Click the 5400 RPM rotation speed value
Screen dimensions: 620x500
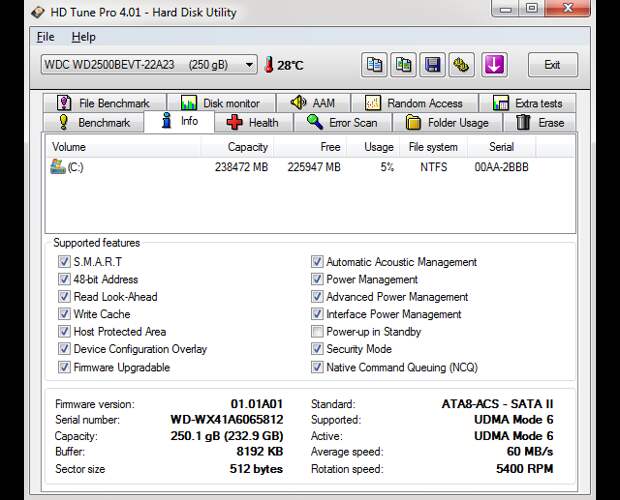[524, 469]
